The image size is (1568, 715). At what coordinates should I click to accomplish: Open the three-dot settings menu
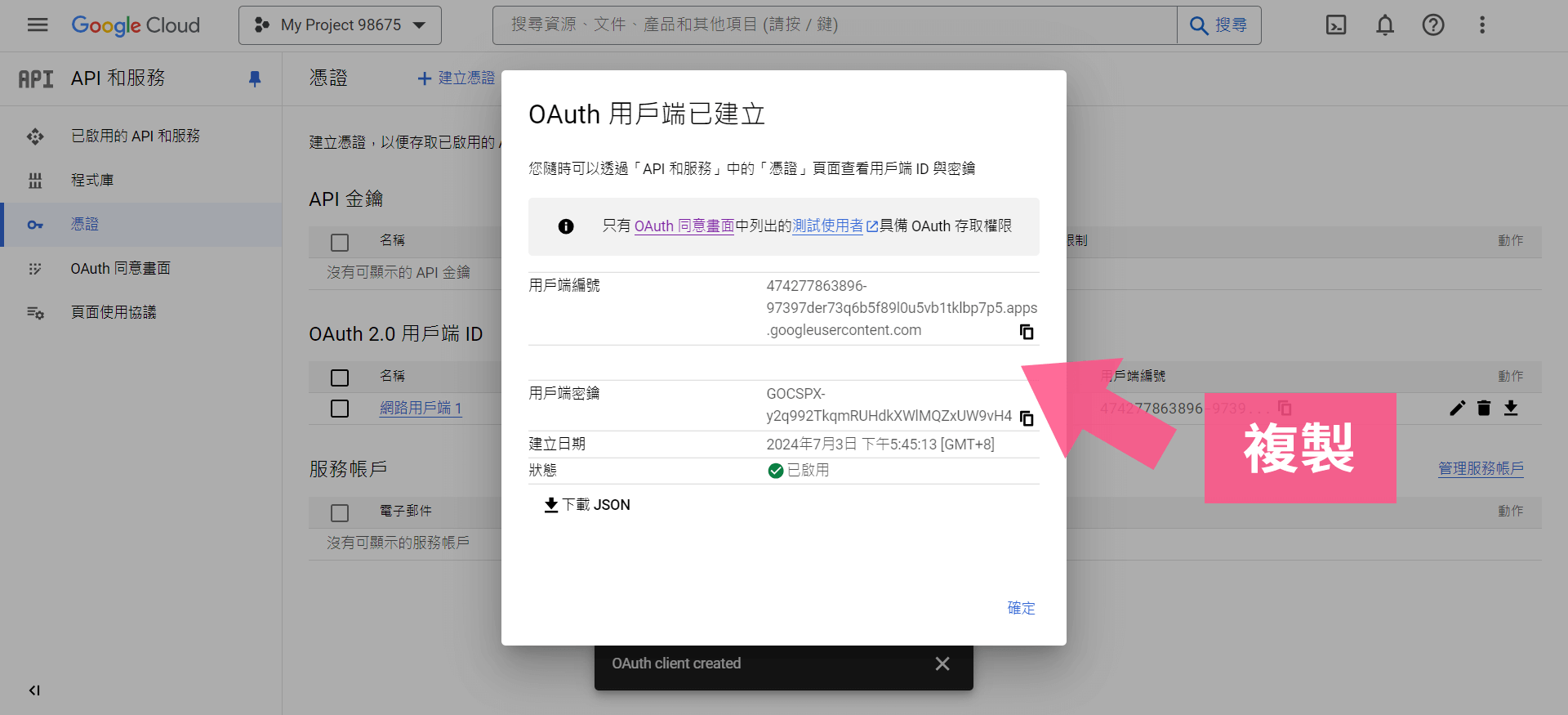point(1482,25)
